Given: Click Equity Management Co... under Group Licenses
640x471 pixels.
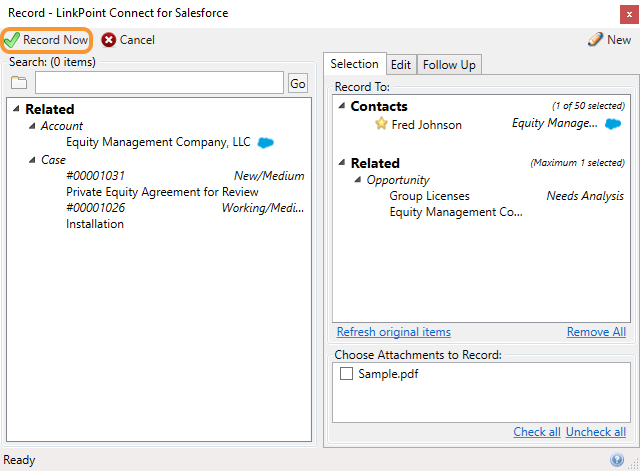Looking at the screenshot, I should [x=456, y=212].
